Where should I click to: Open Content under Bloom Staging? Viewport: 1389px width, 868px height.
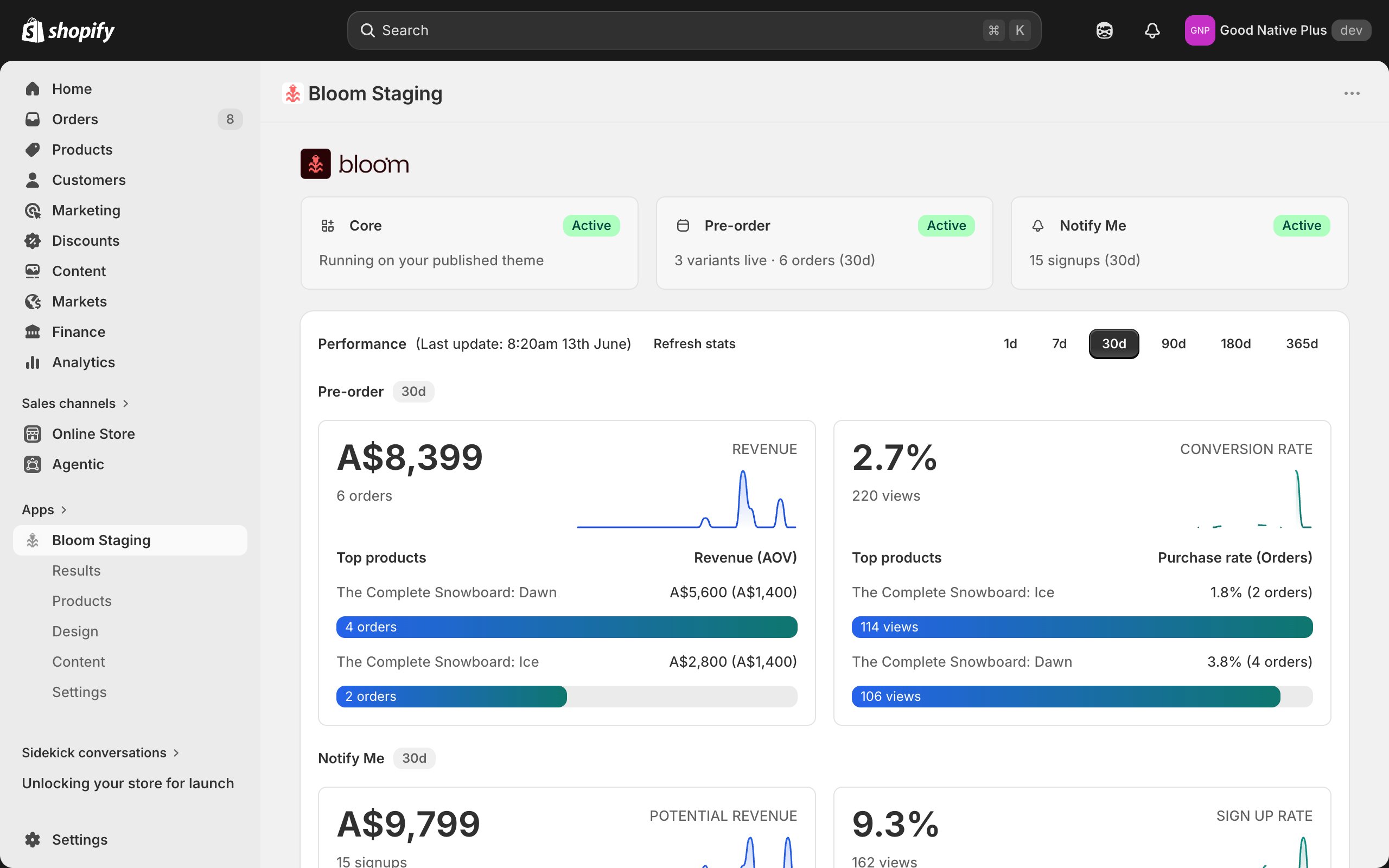79,662
